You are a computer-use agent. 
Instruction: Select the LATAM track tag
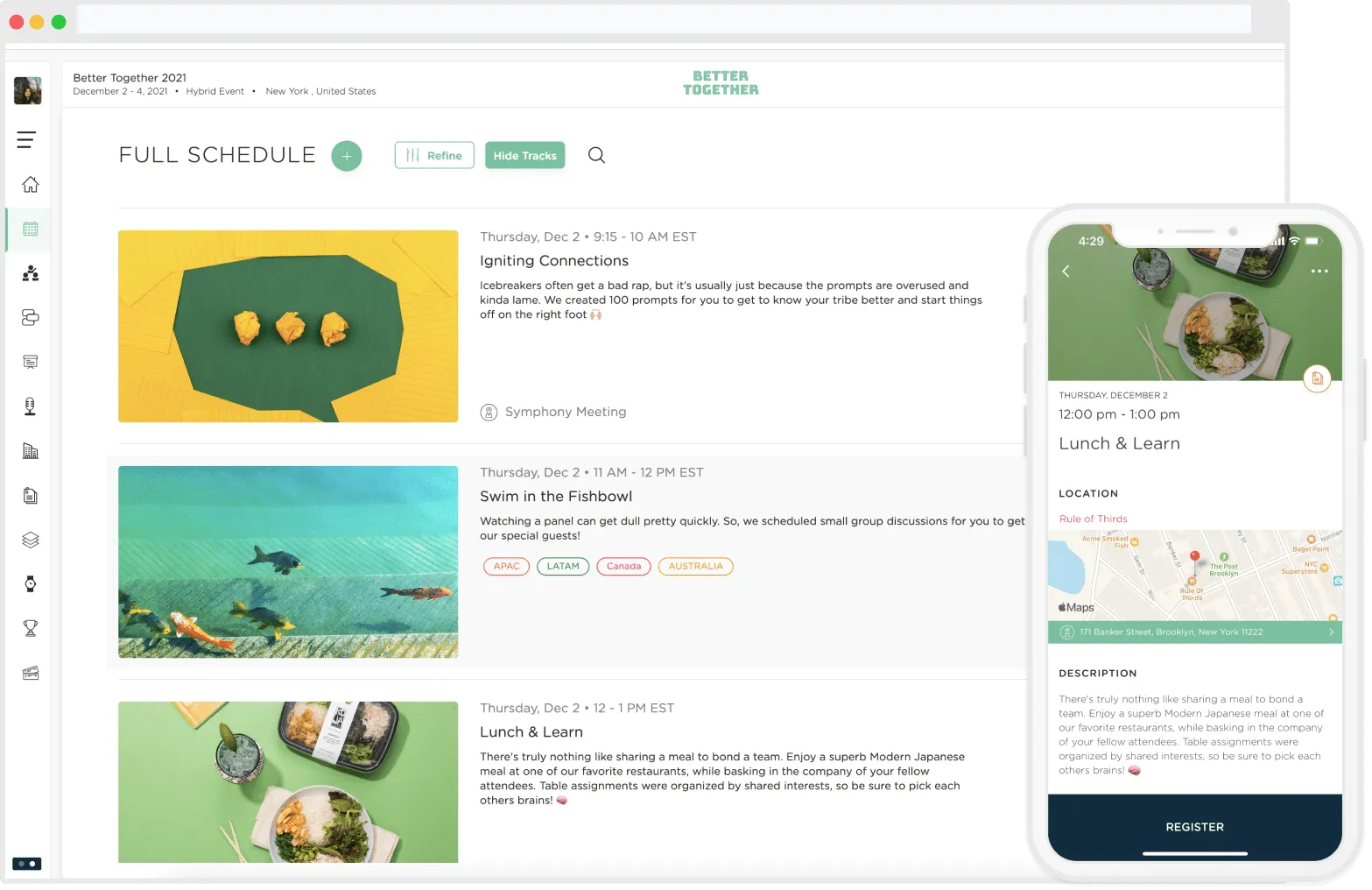pyautogui.click(x=563, y=566)
